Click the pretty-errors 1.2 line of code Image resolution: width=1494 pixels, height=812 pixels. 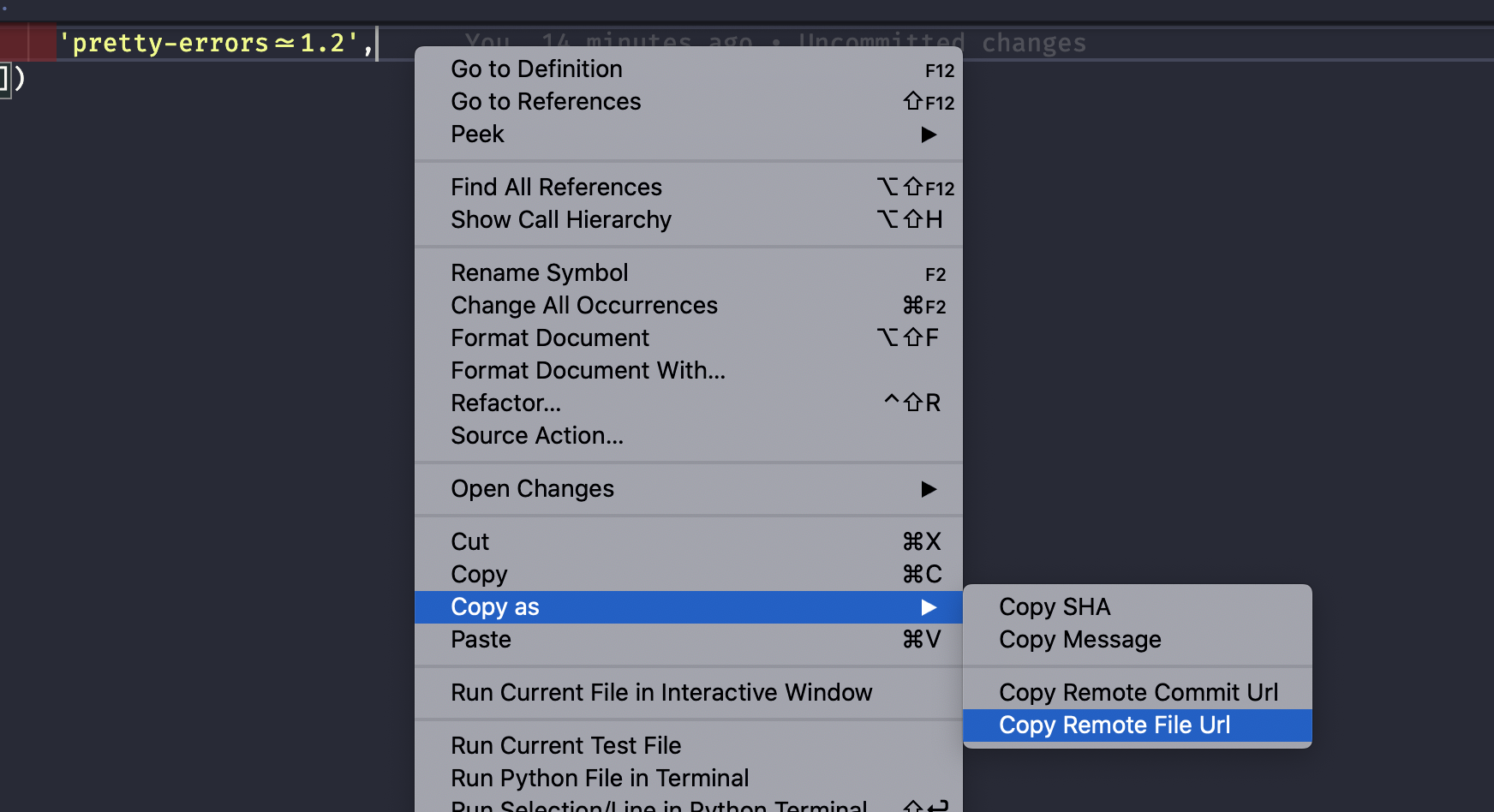click(214, 42)
